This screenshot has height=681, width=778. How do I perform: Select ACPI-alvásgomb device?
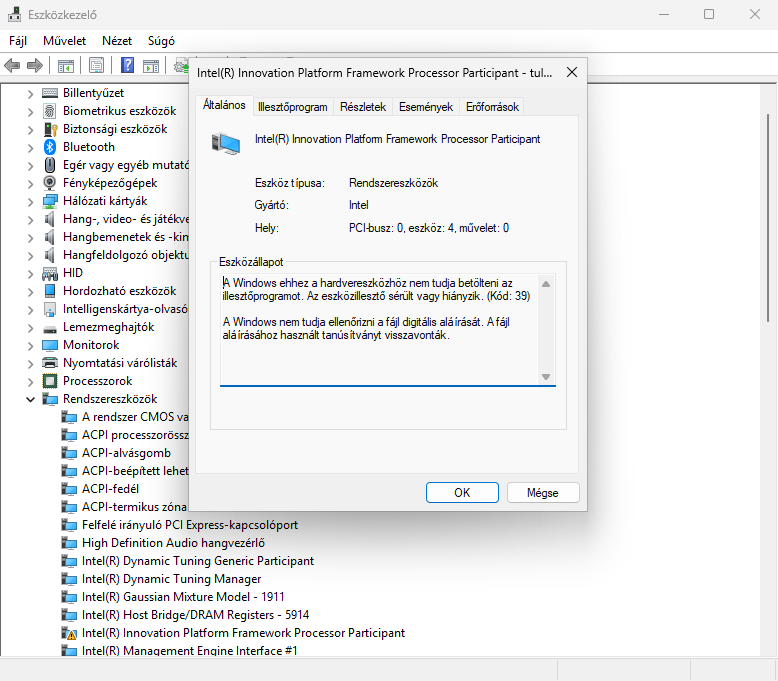click(126, 453)
